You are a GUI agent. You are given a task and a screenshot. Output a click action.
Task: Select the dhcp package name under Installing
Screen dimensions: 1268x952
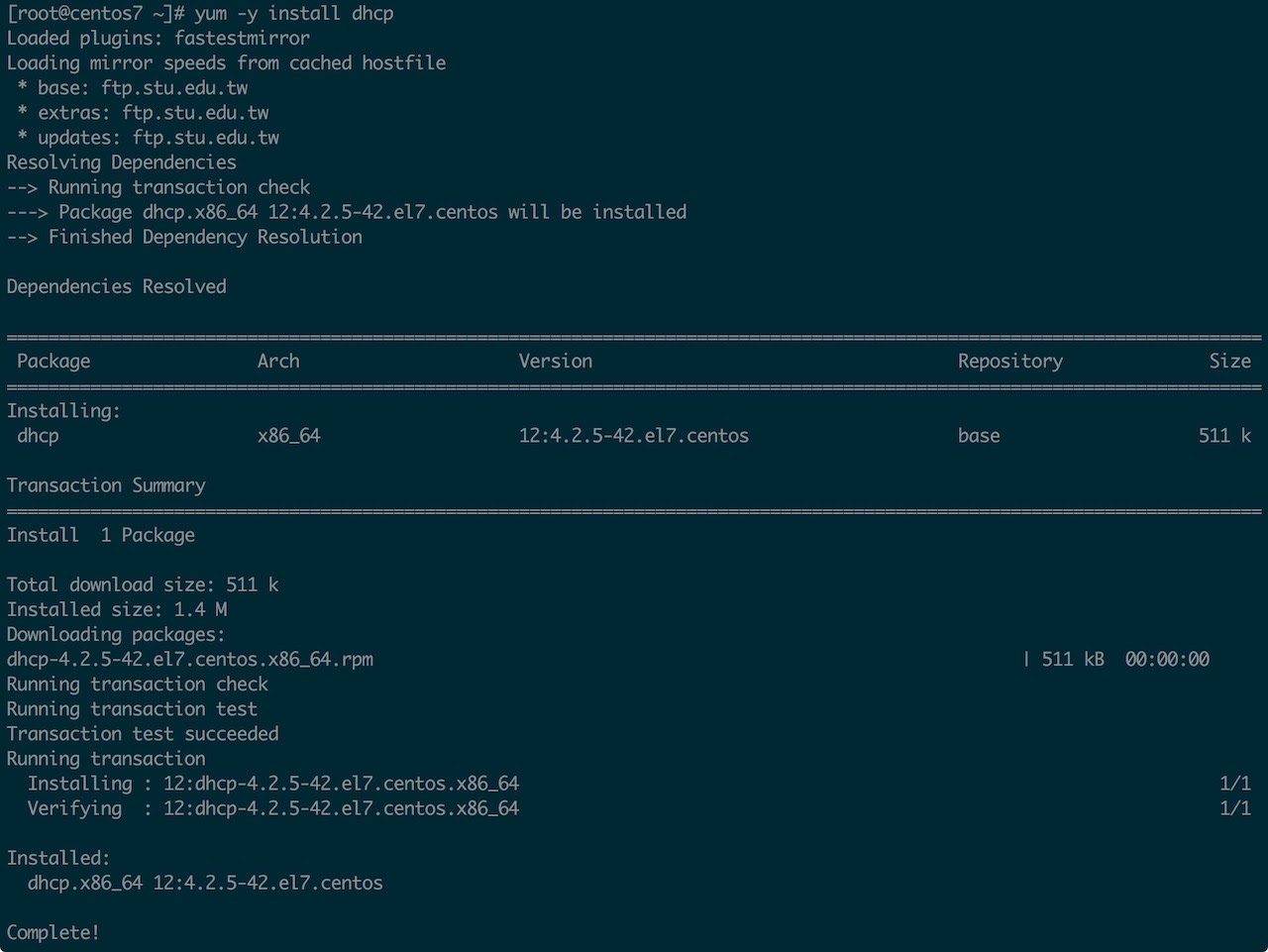(37, 436)
